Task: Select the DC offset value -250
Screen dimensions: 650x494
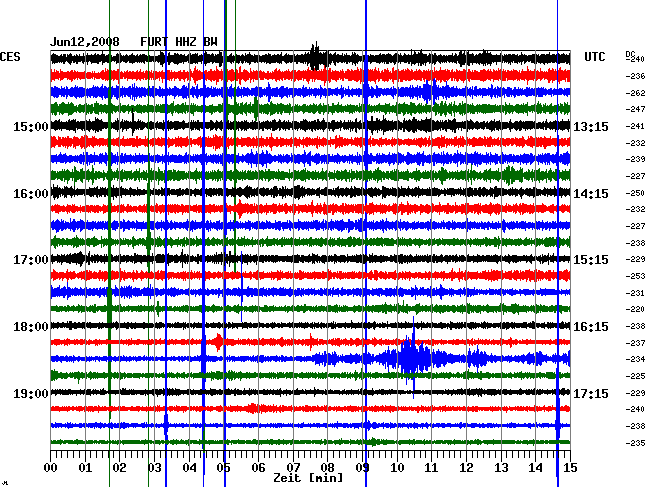Action: click(x=635, y=193)
